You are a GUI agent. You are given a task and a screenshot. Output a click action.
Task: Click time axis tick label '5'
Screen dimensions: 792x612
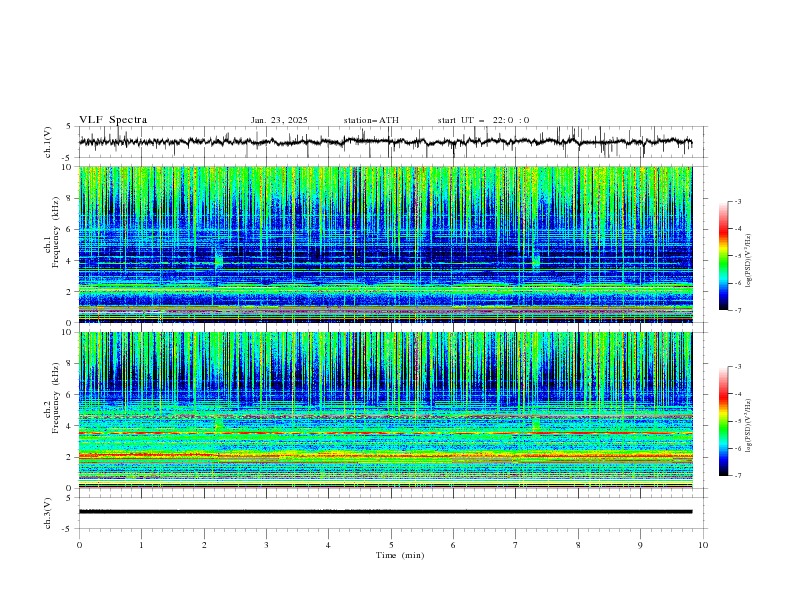tap(391, 545)
